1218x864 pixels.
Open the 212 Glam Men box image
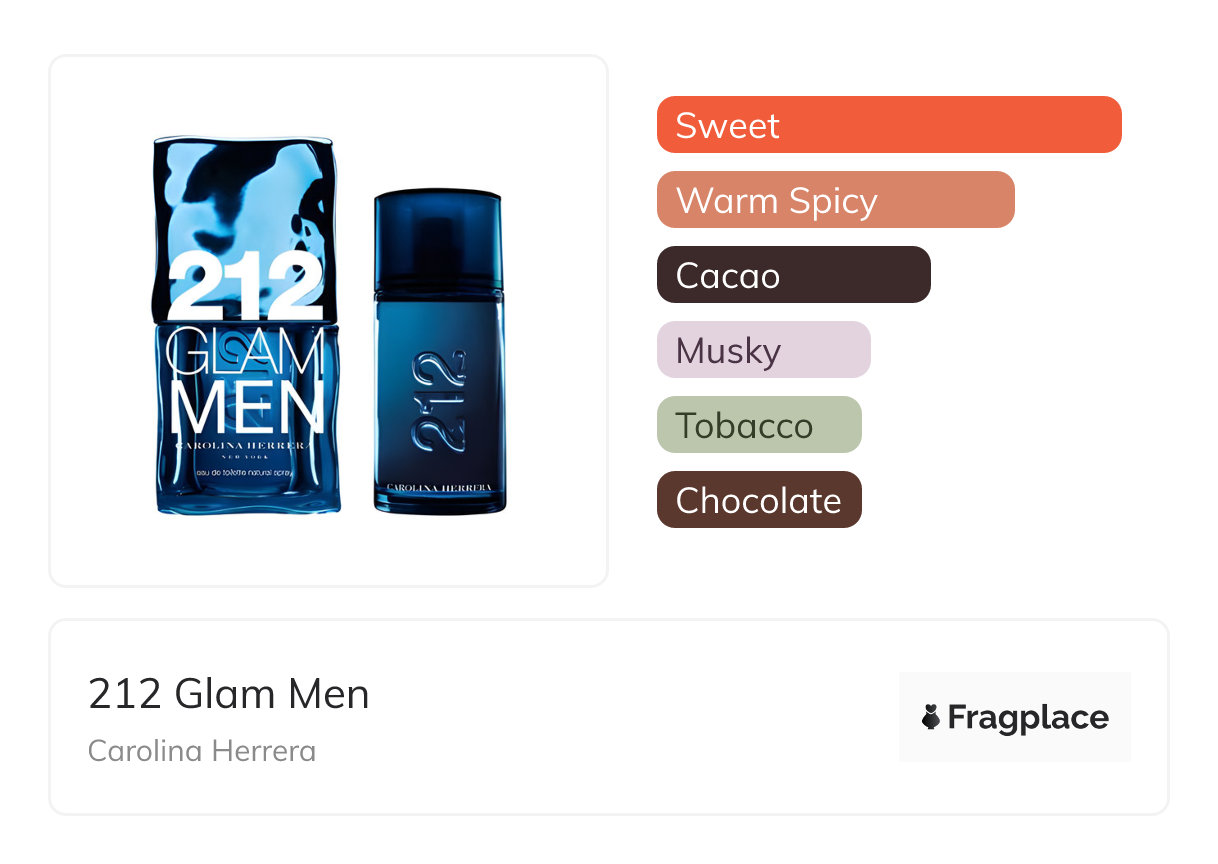point(247,325)
